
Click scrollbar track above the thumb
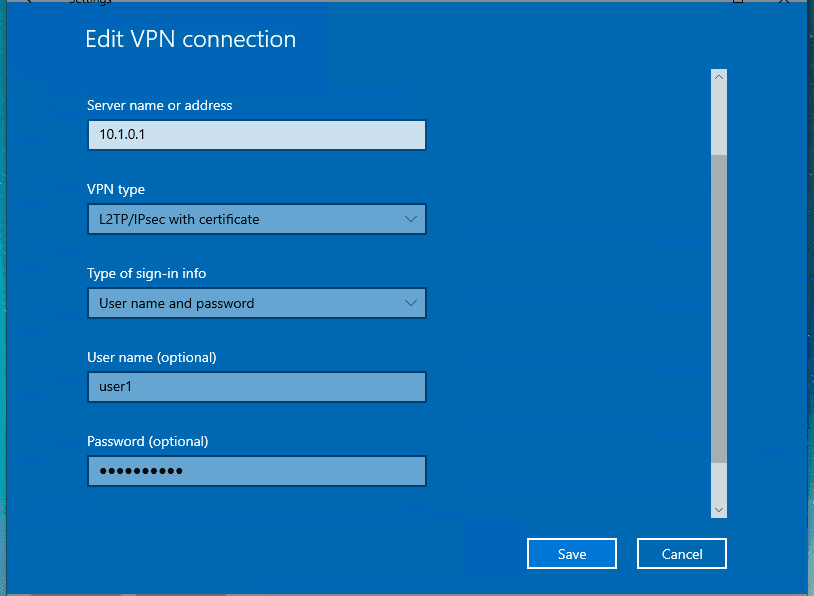tap(719, 120)
